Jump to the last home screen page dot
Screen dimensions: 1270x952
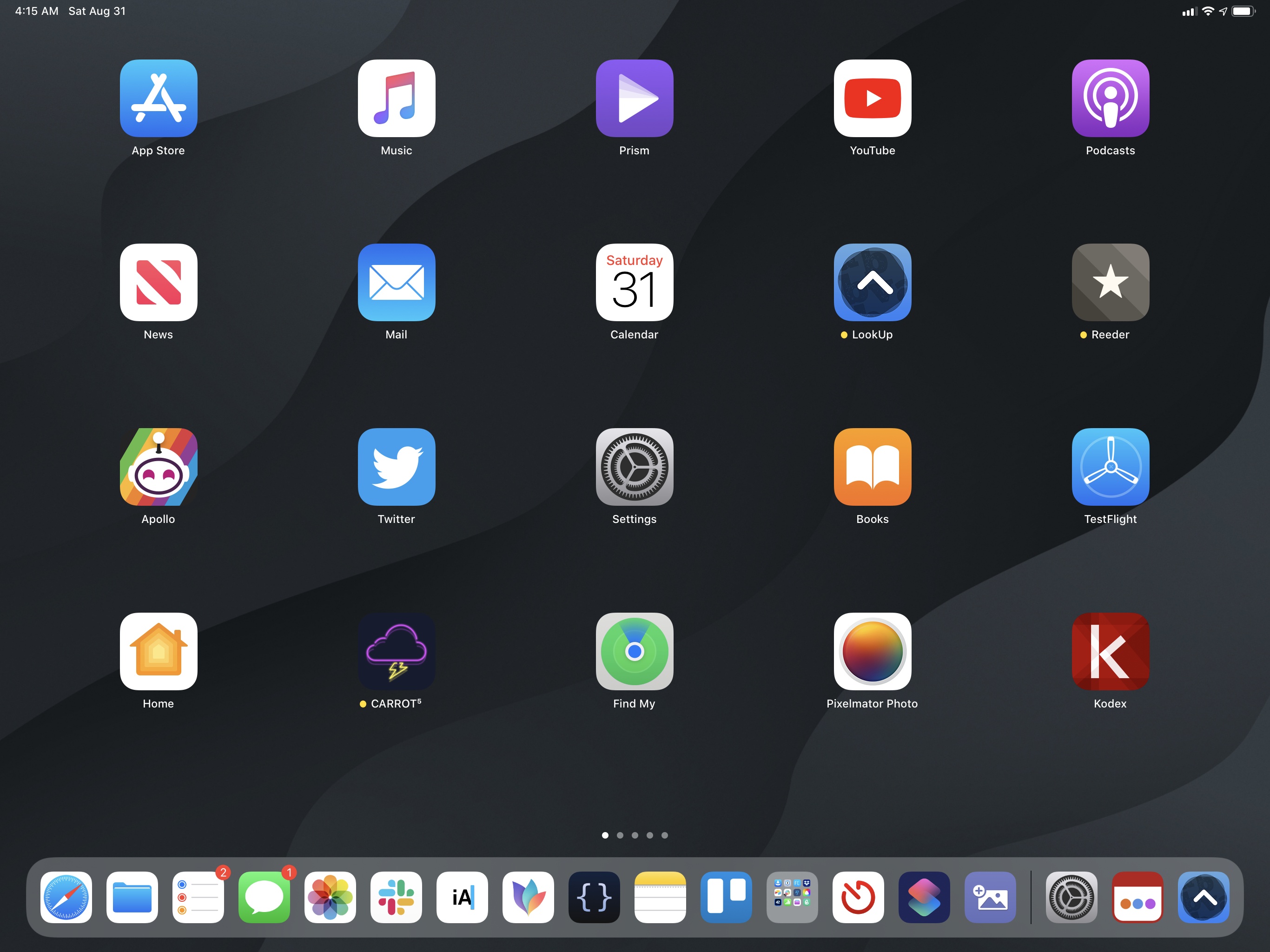coord(665,835)
